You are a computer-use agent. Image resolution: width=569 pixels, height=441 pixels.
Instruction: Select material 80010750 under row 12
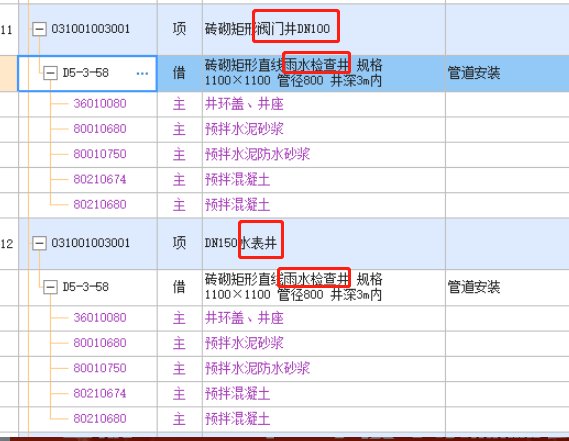[x=100, y=368]
